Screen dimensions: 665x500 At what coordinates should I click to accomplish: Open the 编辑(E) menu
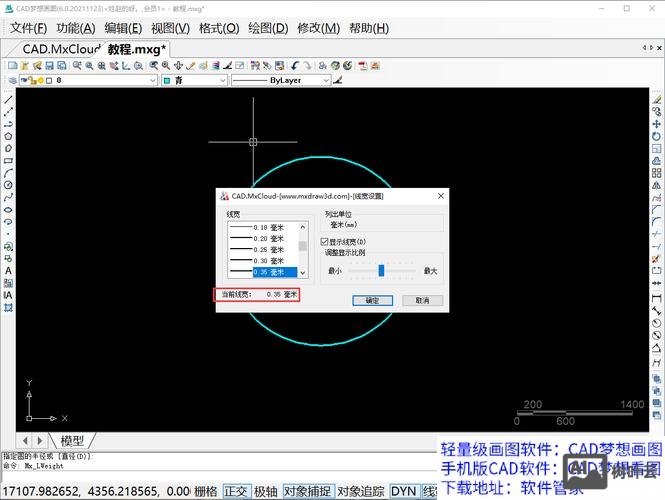pyautogui.click(x=123, y=28)
